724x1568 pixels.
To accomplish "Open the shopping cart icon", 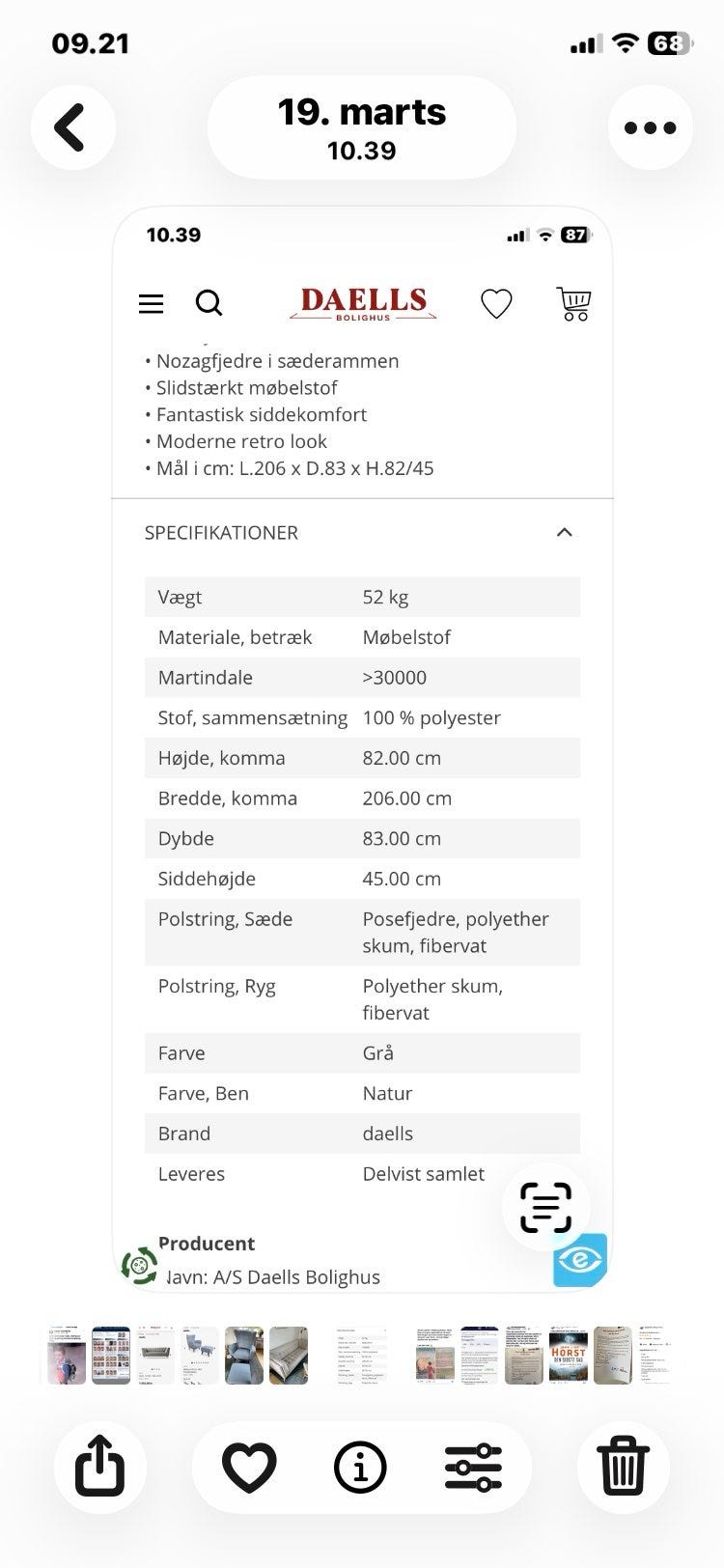I will [574, 304].
